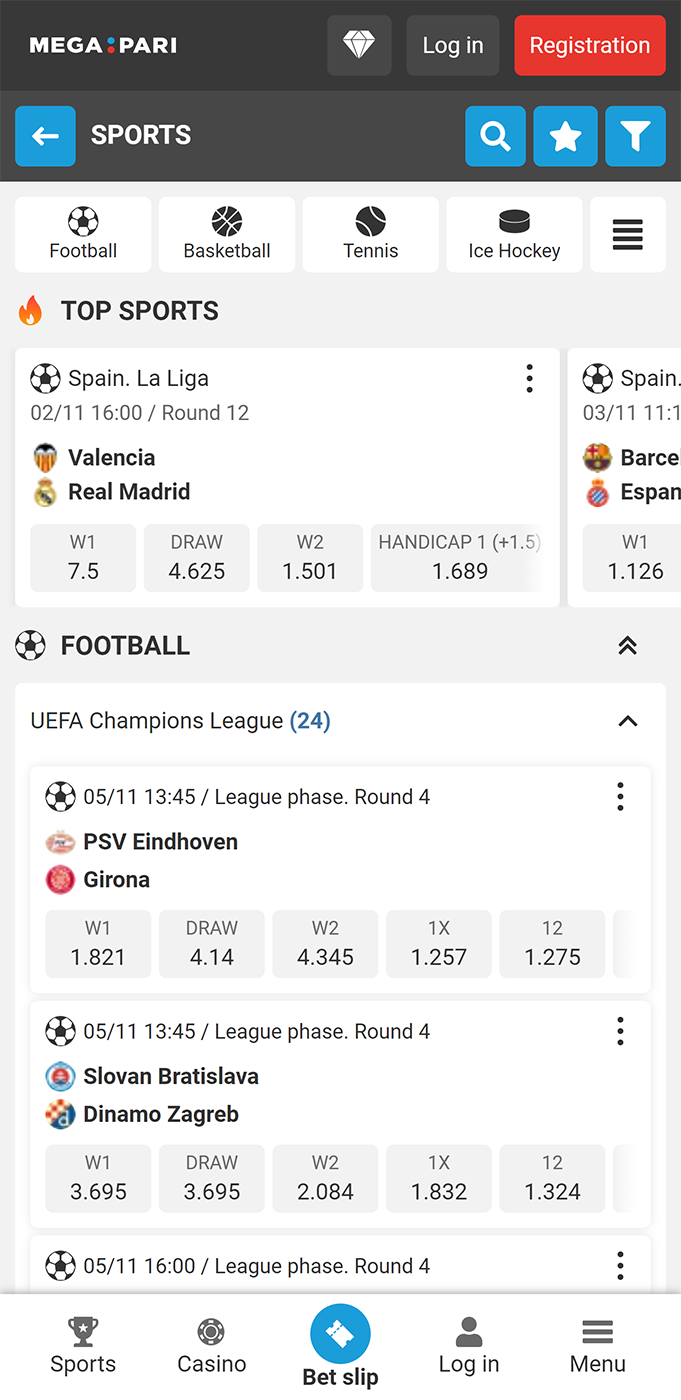Open favorites with the star icon

click(x=565, y=136)
